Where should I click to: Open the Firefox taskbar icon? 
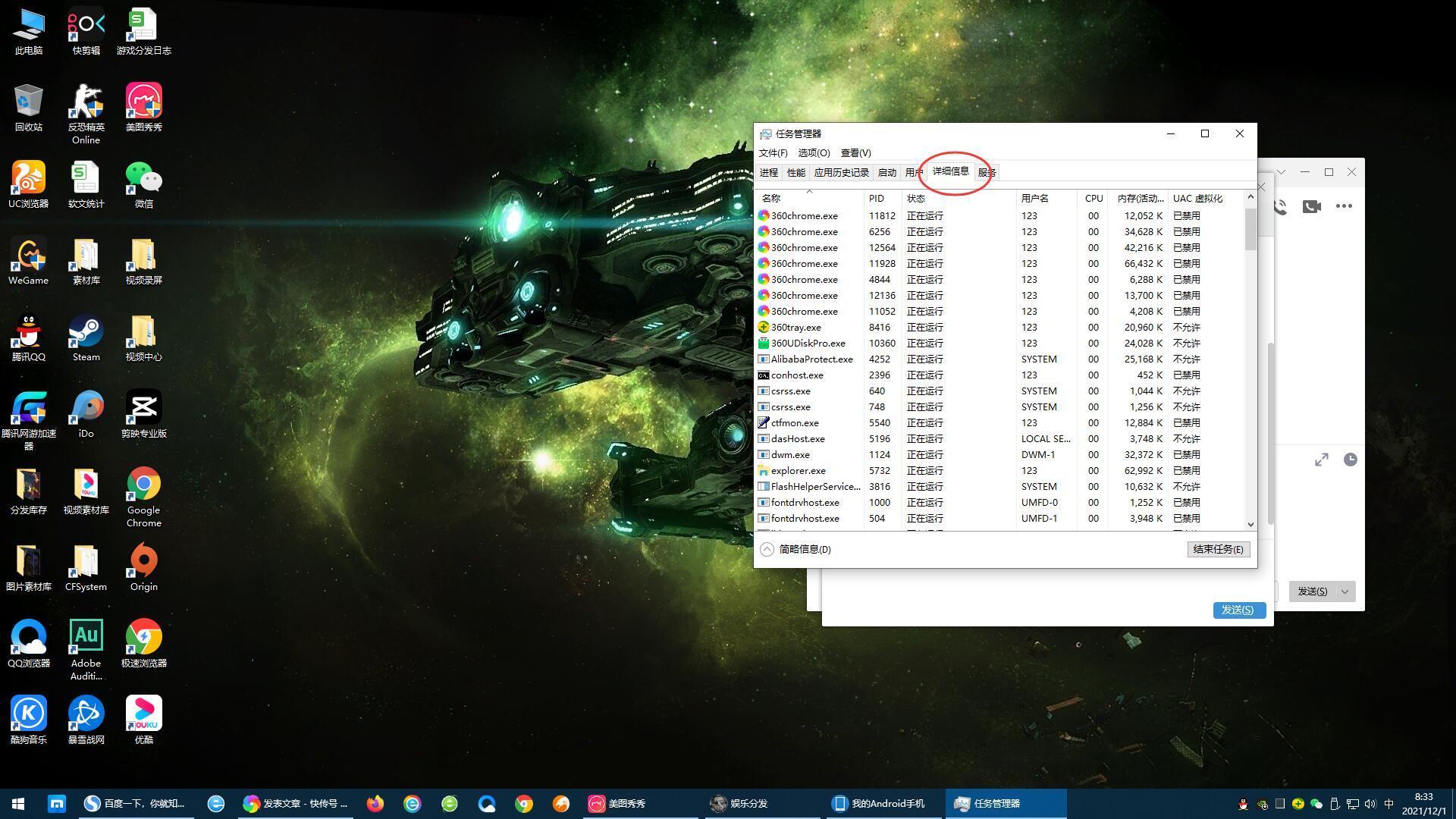(x=375, y=803)
